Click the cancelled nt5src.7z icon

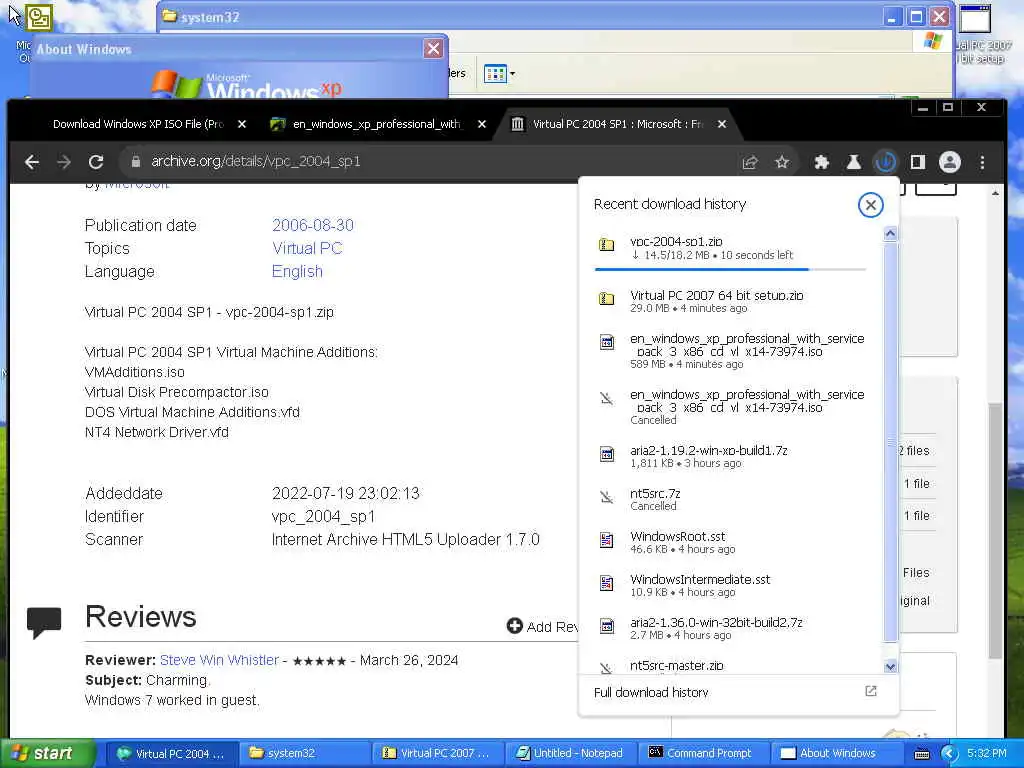(x=607, y=497)
